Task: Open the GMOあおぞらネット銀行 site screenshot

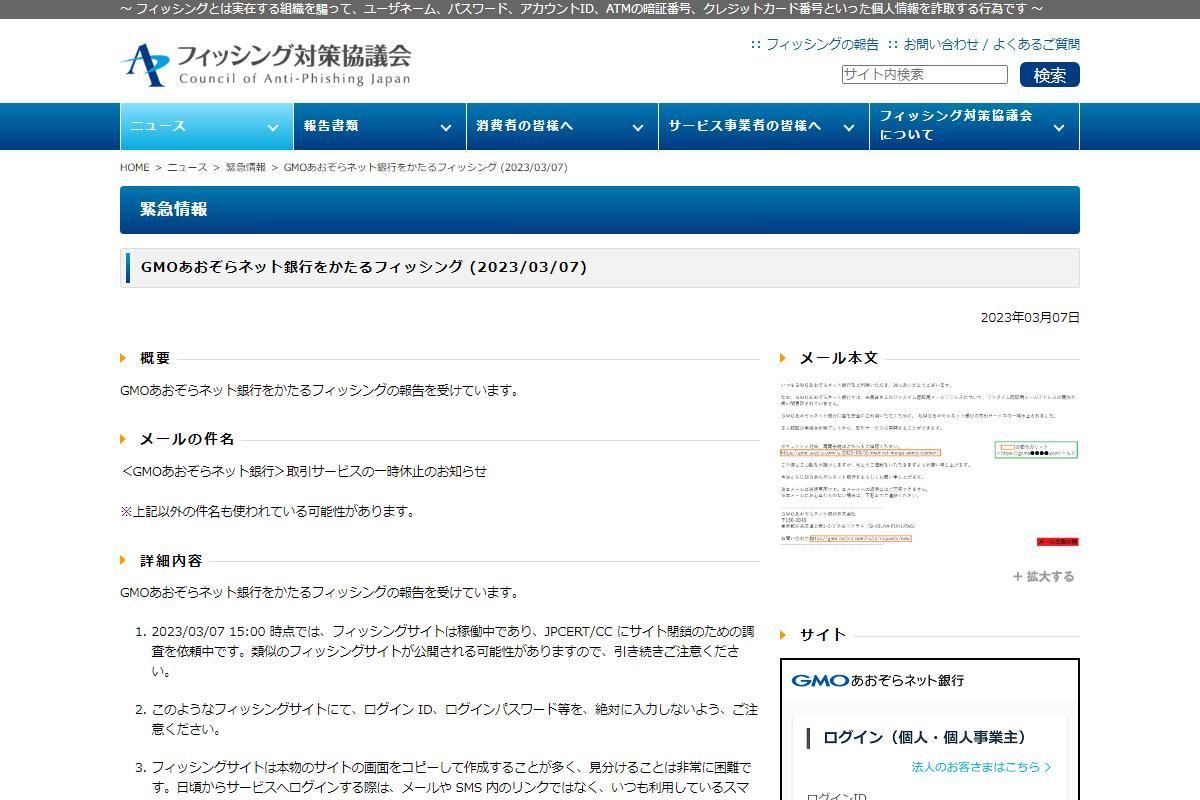Action: click(x=930, y=729)
